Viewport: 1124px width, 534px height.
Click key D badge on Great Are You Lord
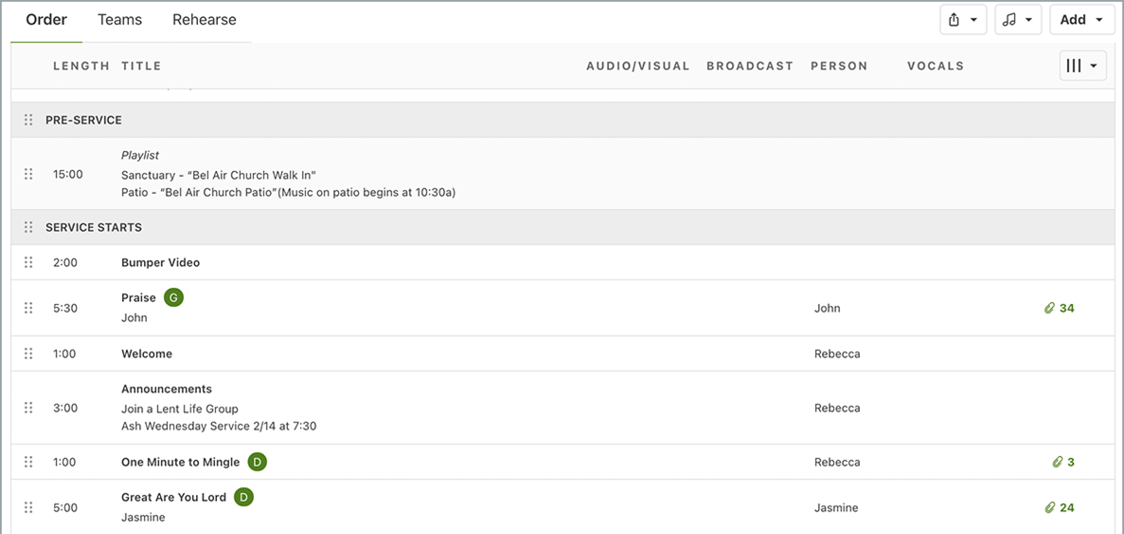tap(244, 497)
